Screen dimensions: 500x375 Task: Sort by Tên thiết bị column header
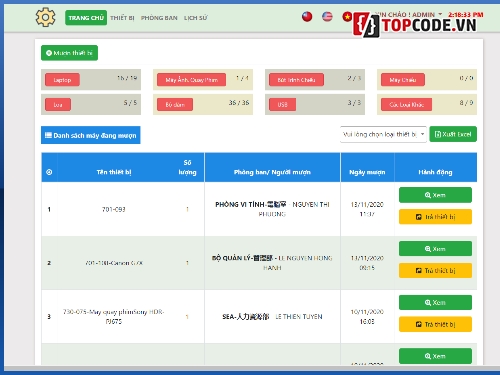[x=114, y=172]
